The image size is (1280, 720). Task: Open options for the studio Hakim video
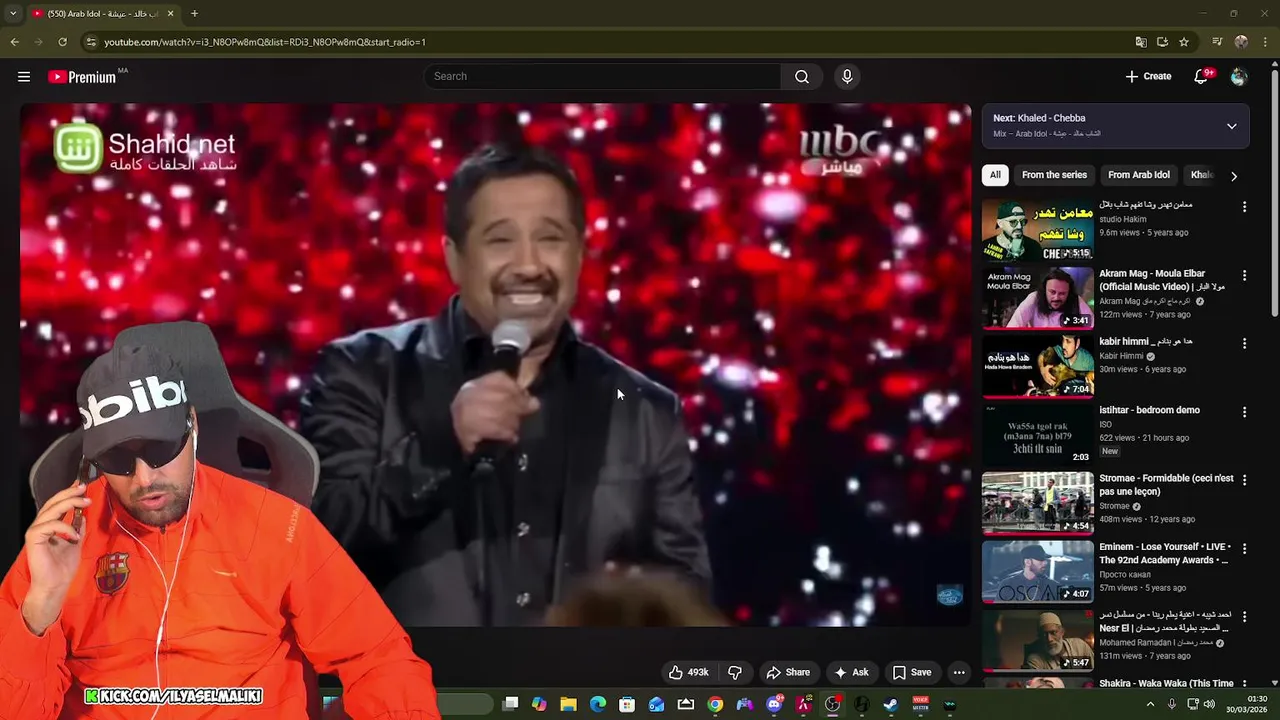(x=1244, y=207)
